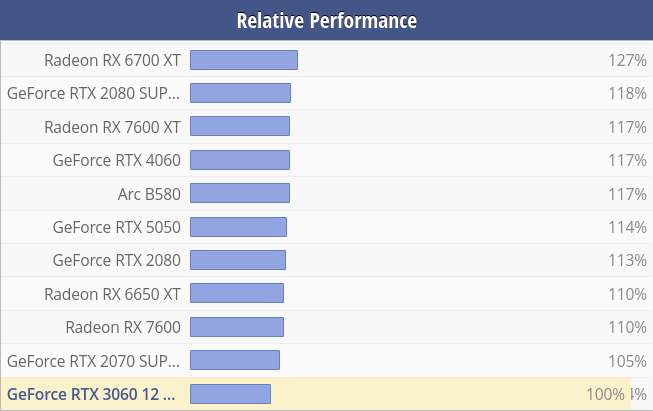
Task: Click the 127% performance bar
Action: [244, 60]
